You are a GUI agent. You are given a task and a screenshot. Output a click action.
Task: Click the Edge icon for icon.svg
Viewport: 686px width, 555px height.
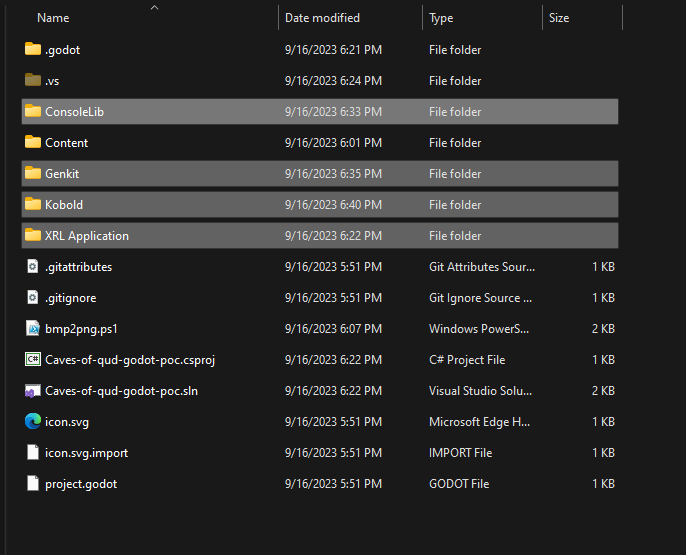(x=33, y=421)
